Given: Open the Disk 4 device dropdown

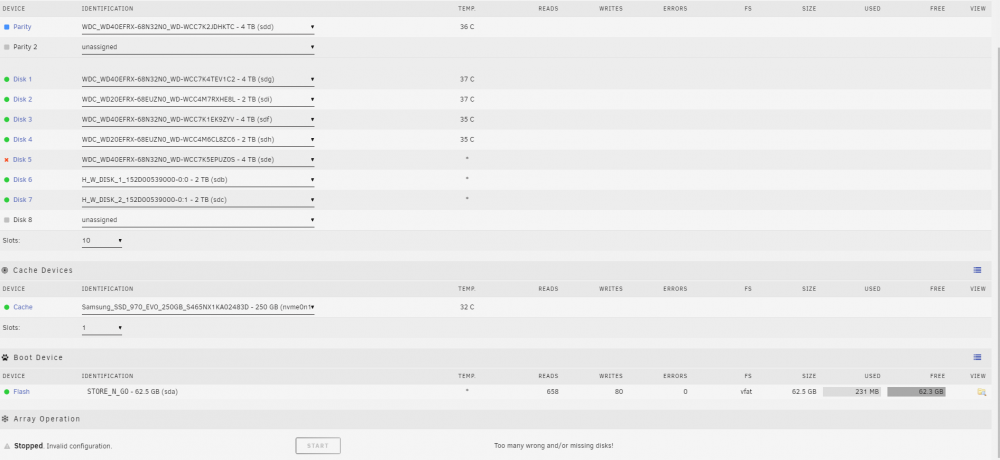Looking at the screenshot, I should [x=198, y=140].
